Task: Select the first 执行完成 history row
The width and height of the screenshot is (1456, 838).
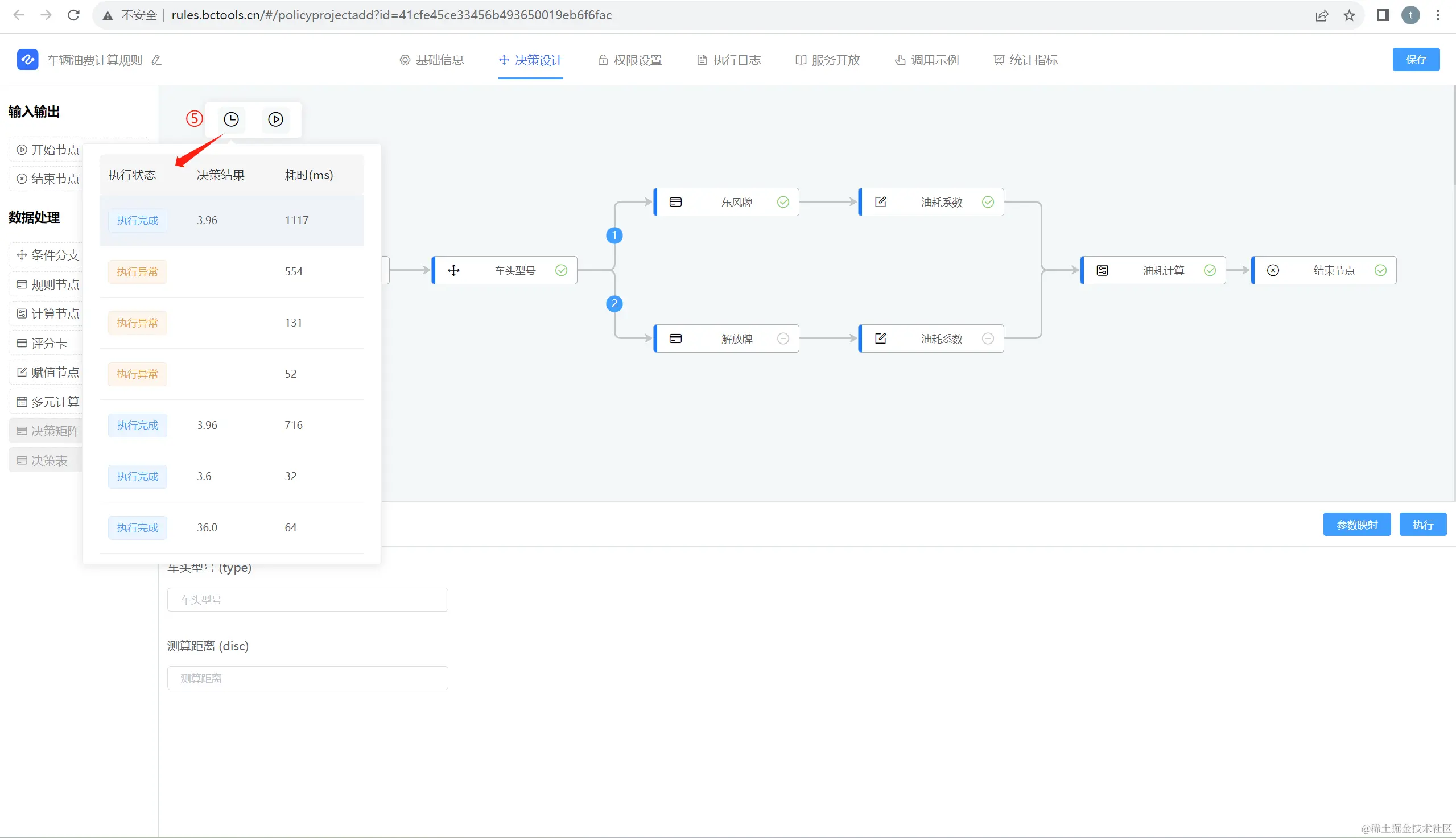Action: click(232, 220)
